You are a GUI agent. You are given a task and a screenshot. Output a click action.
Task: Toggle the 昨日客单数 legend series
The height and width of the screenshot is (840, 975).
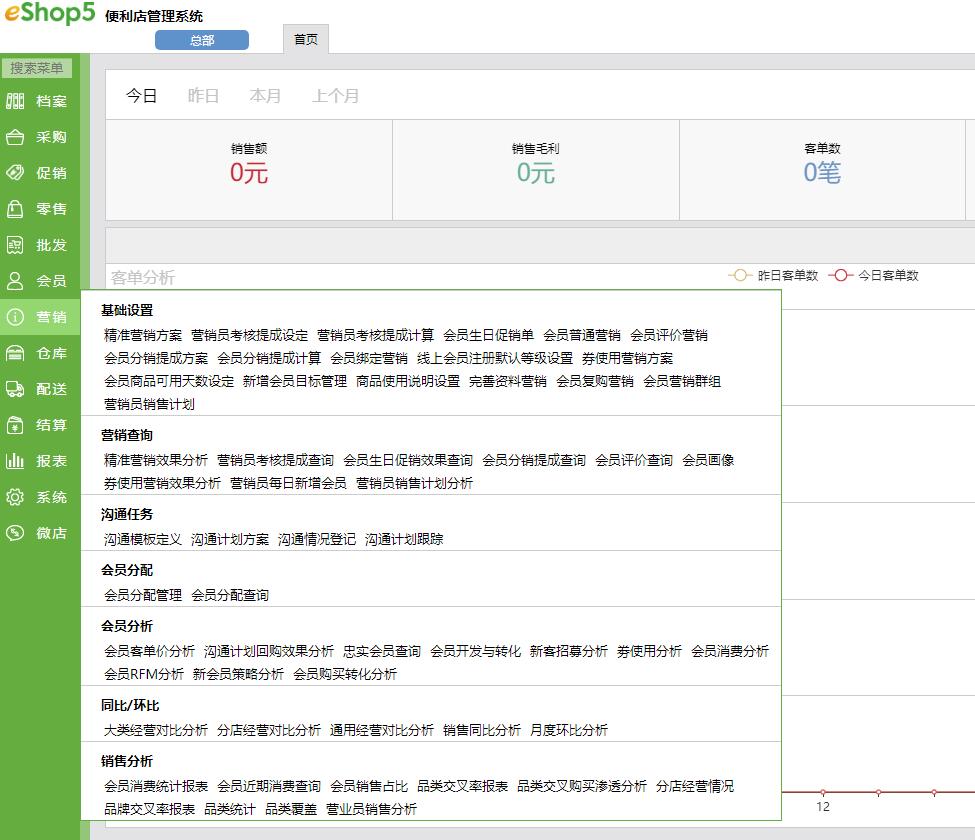[773, 275]
